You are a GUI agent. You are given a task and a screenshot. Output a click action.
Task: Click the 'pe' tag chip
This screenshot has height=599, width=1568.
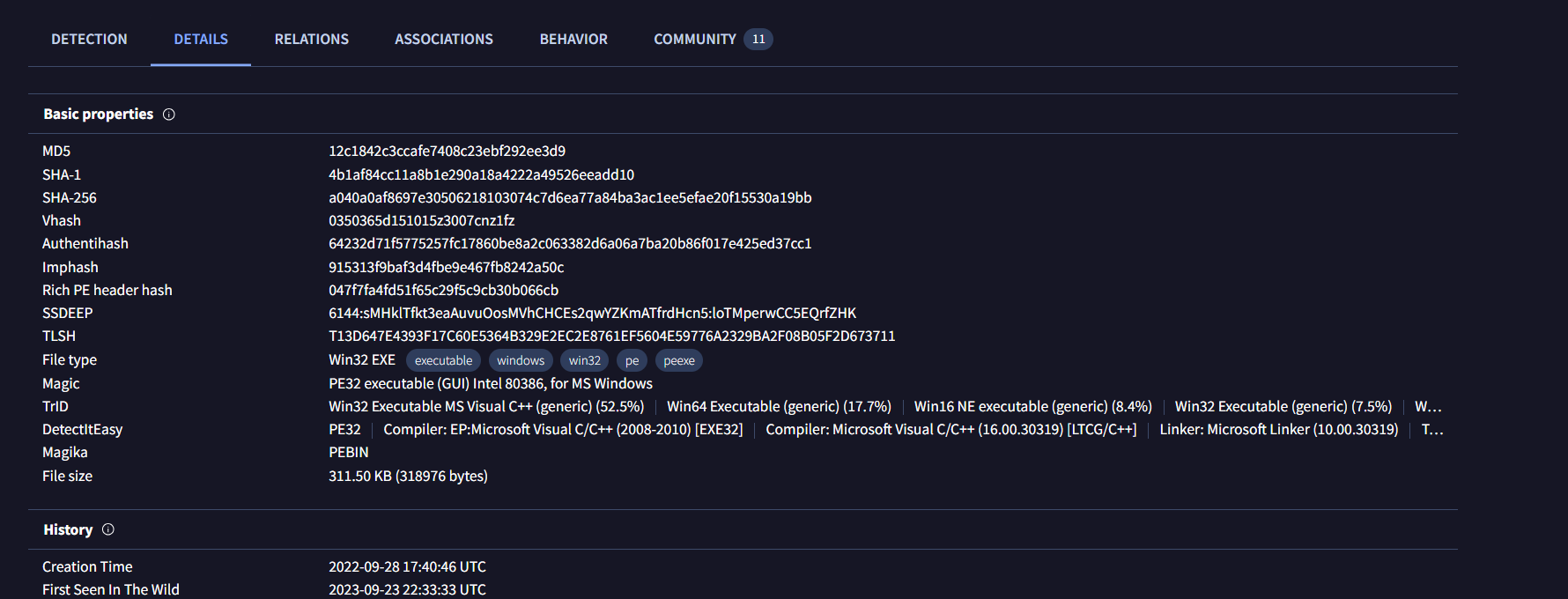(632, 360)
